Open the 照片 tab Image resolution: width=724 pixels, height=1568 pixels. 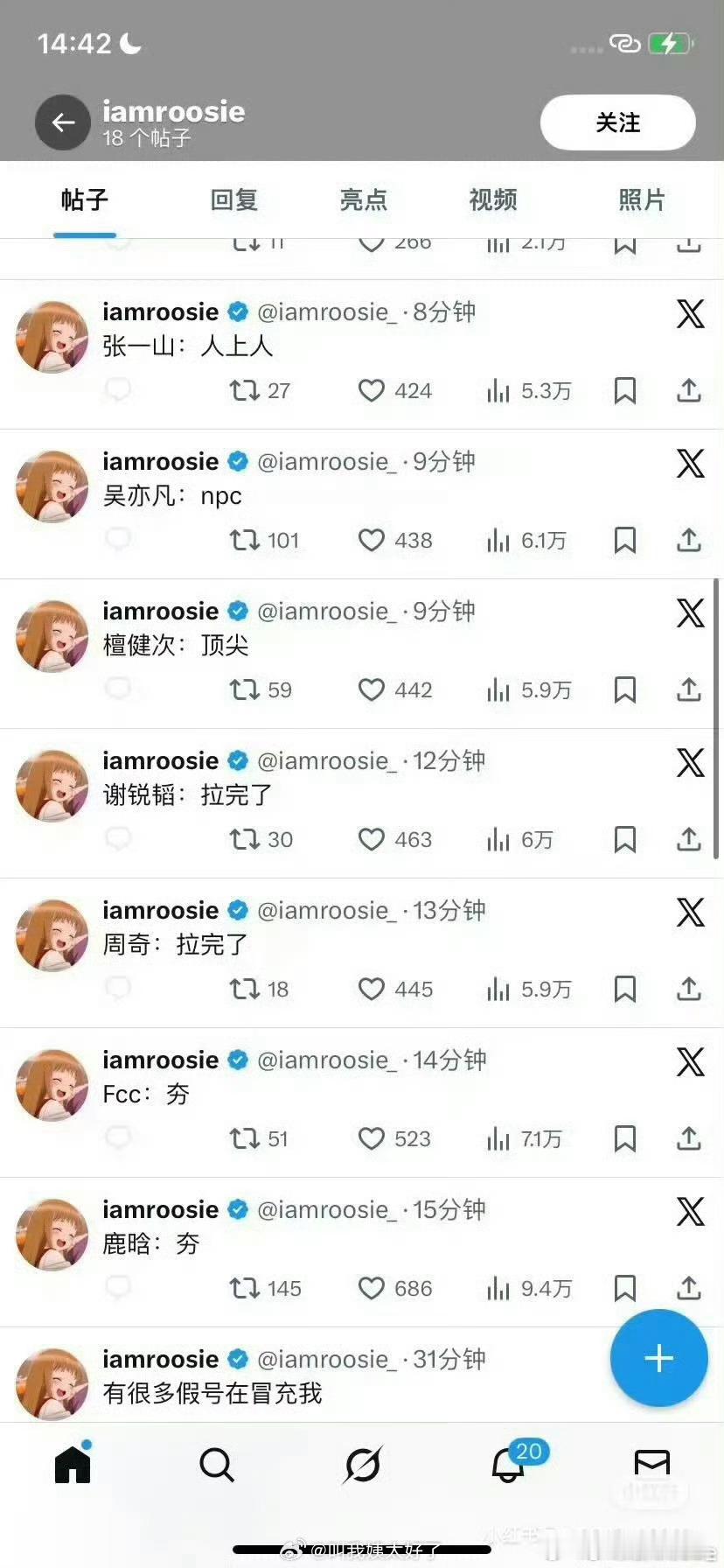pyautogui.click(x=642, y=200)
